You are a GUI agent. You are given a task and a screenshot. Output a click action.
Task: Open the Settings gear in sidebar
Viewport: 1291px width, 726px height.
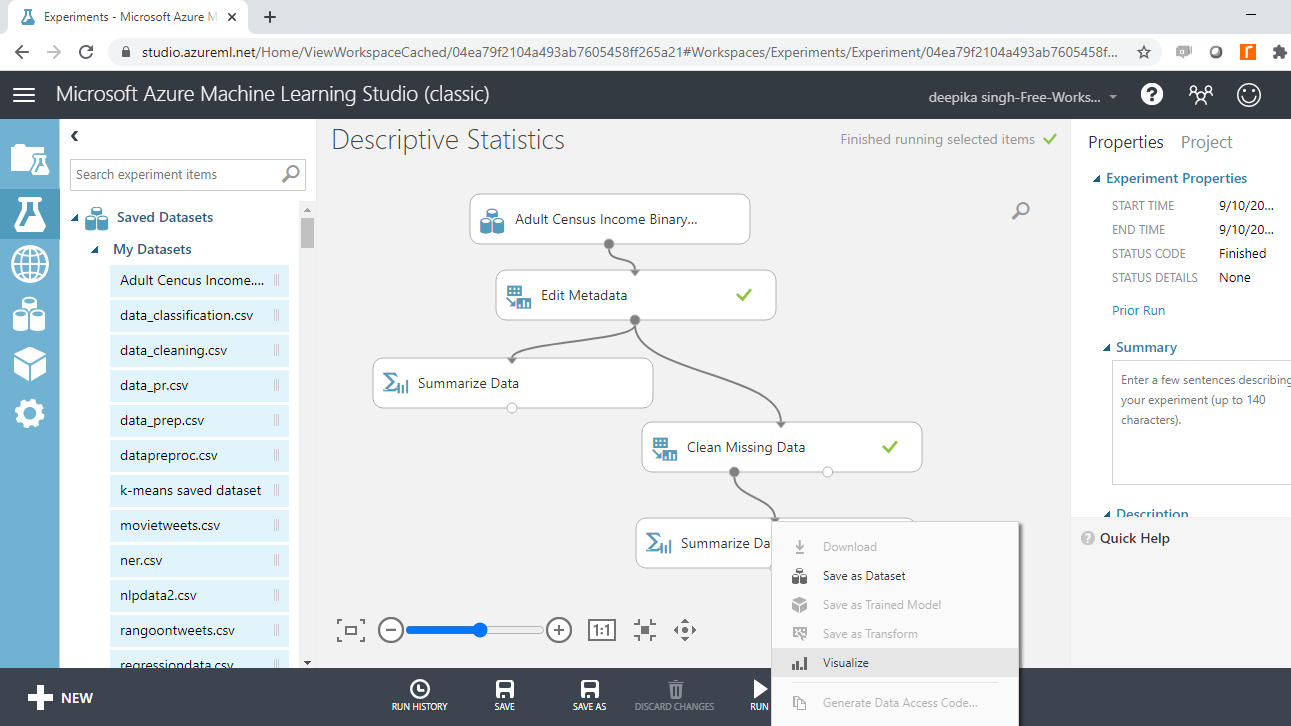click(29, 413)
